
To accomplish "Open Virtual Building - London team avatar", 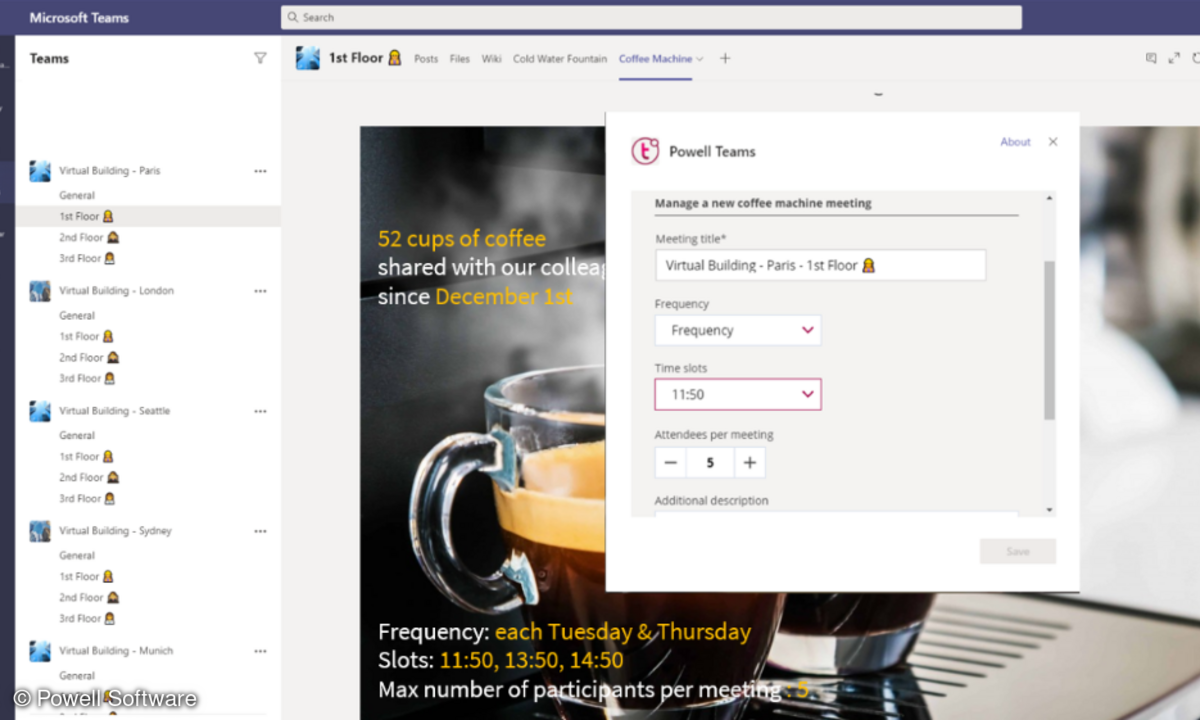I will click(x=40, y=291).
